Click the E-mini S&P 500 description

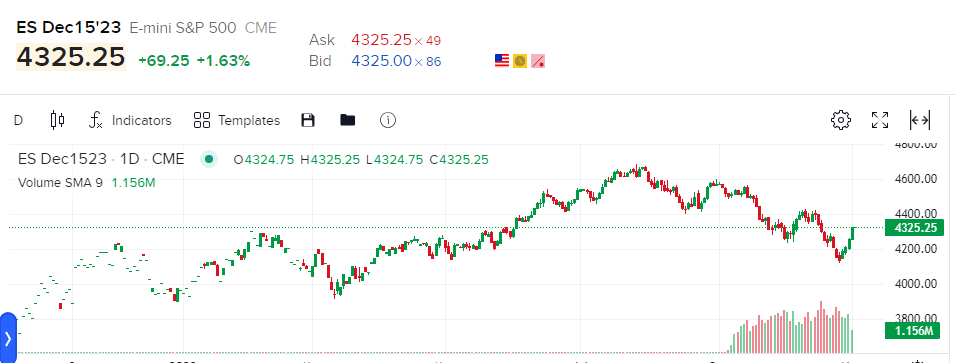tap(182, 27)
